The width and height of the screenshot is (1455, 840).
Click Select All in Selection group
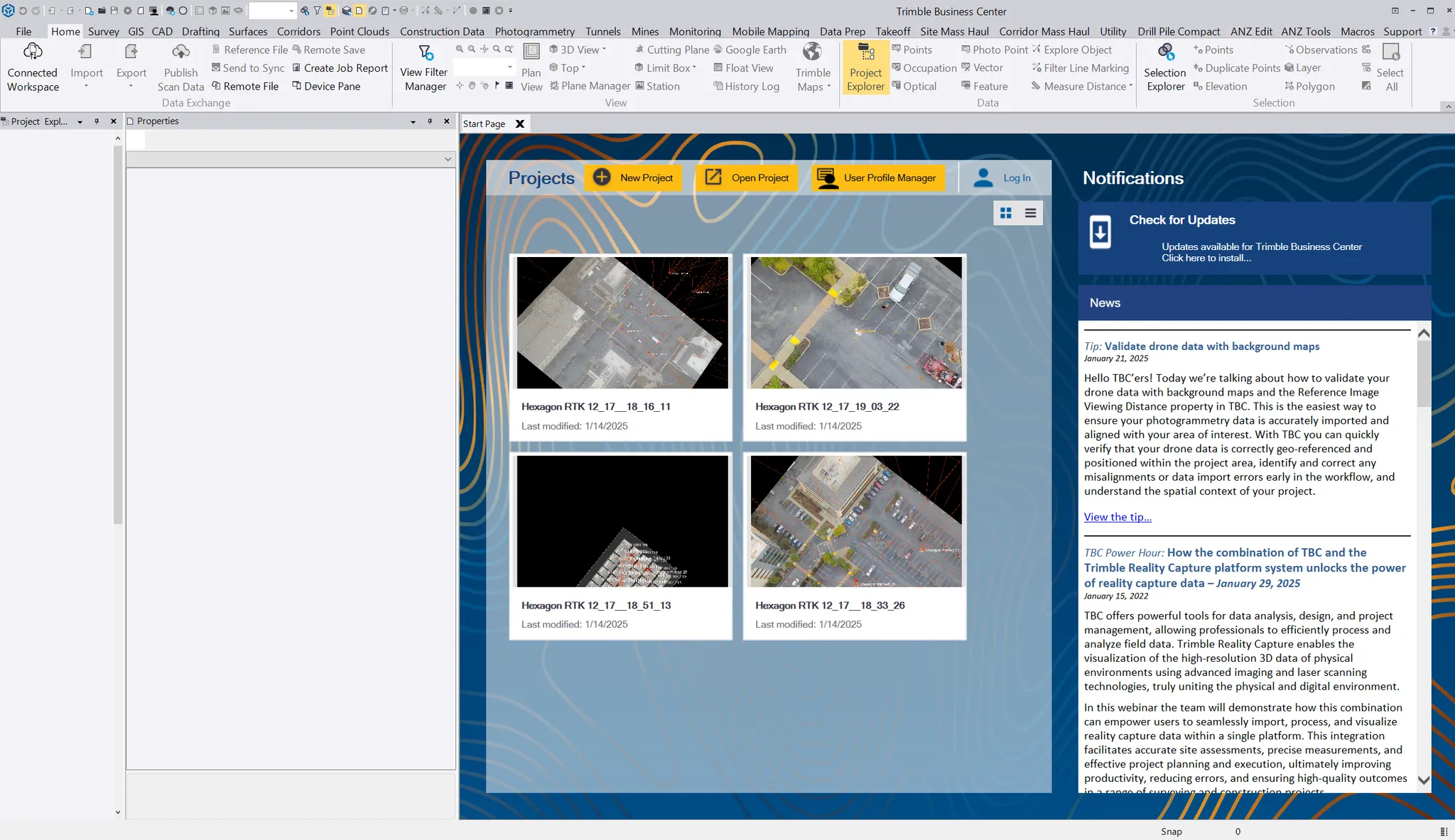pyautogui.click(x=1390, y=68)
